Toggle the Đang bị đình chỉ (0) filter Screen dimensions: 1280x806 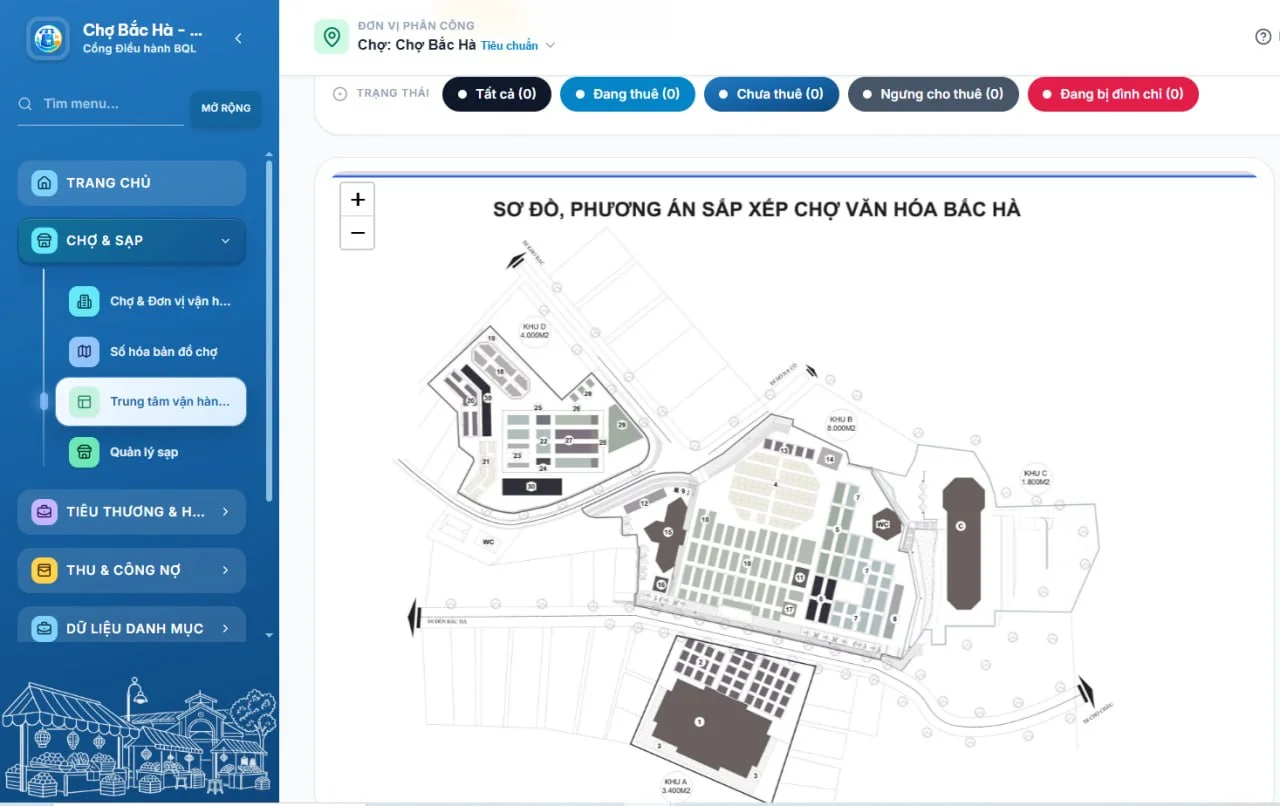pyautogui.click(x=1113, y=94)
